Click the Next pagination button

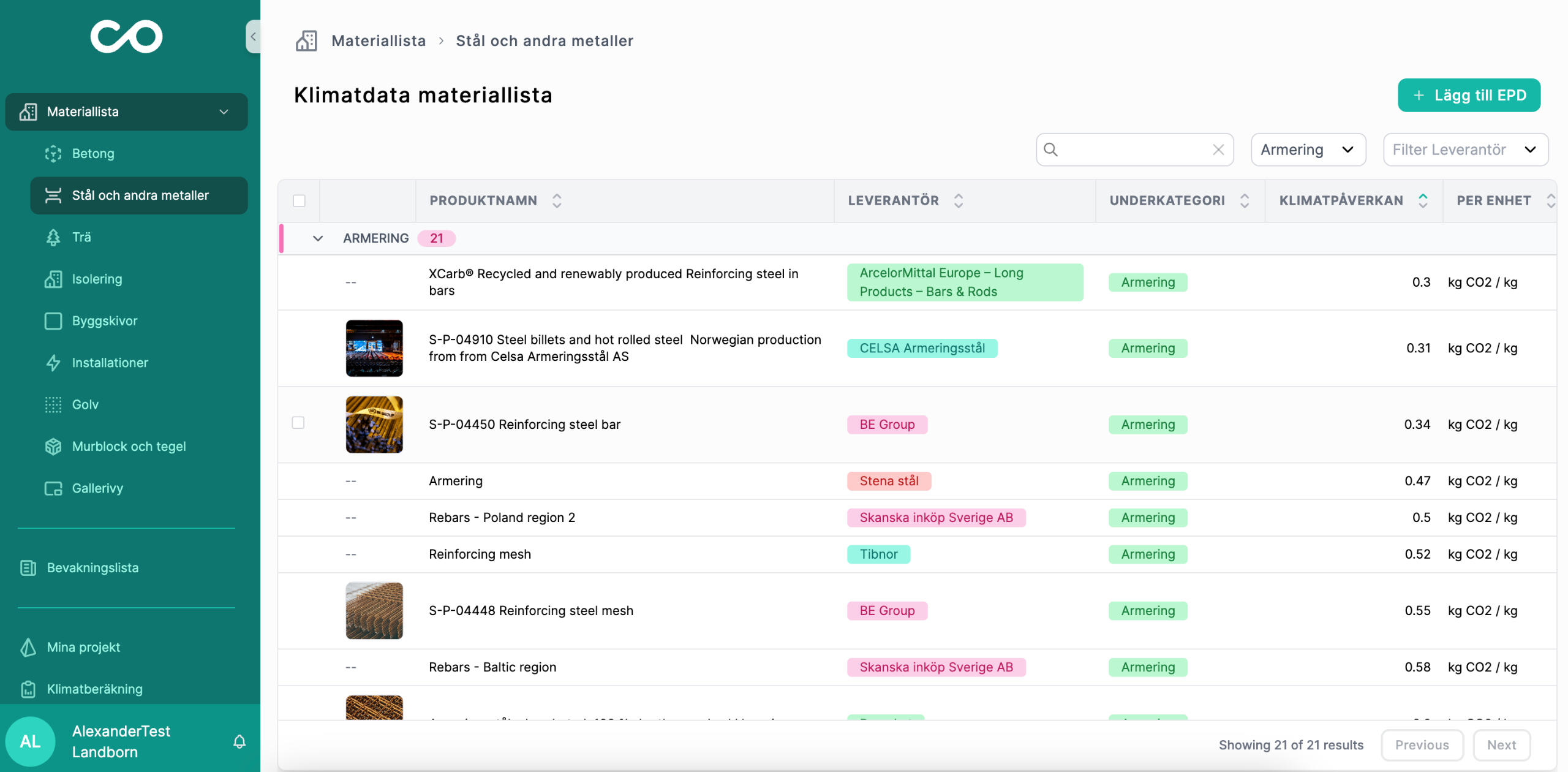coord(1501,744)
